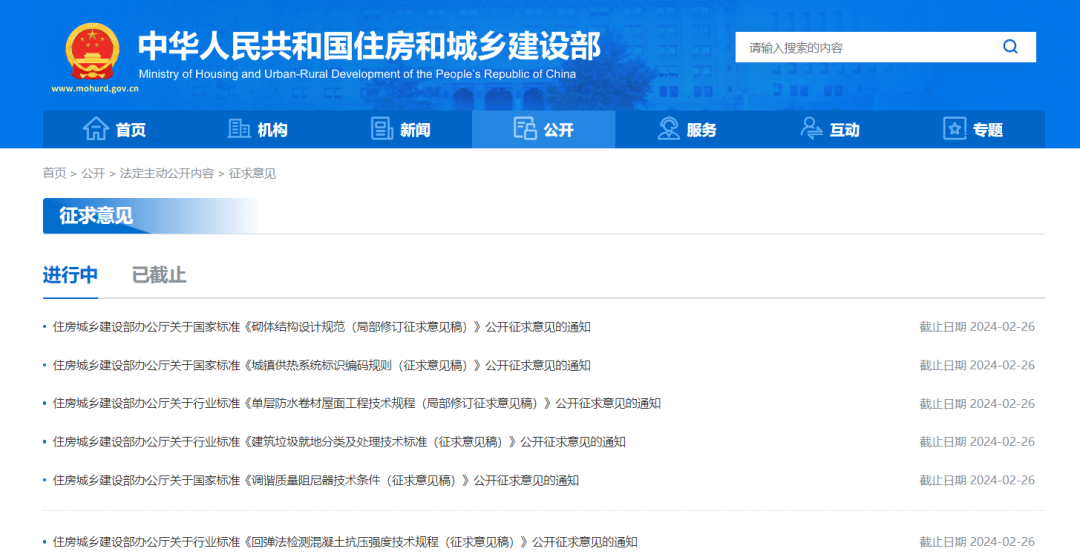The width and height of the screenshot is (1080, 560).
Task: Click the magnifier search icon
Action: [x=1010, y=47]
